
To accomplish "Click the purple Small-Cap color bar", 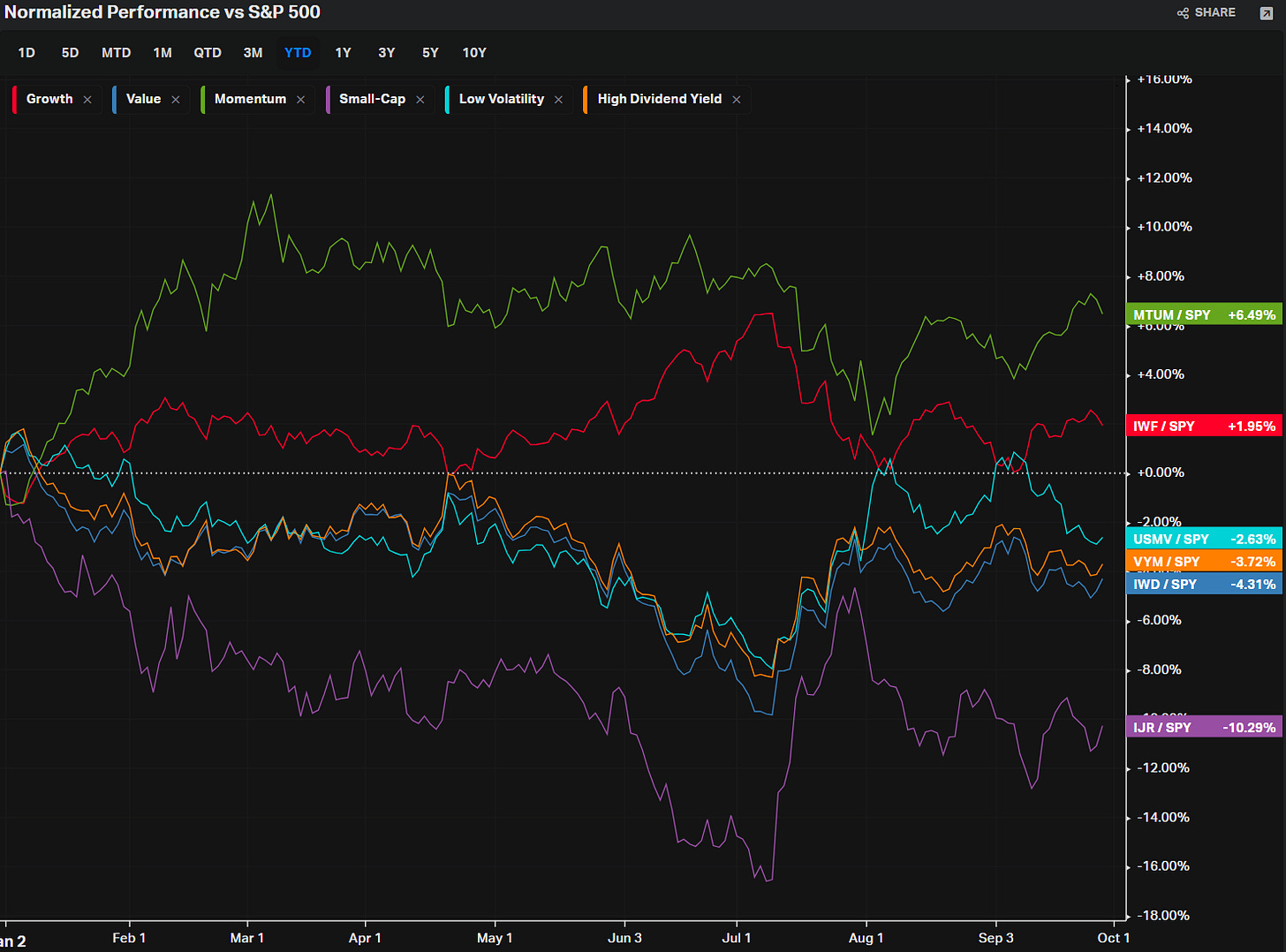I will click(328, 99).
